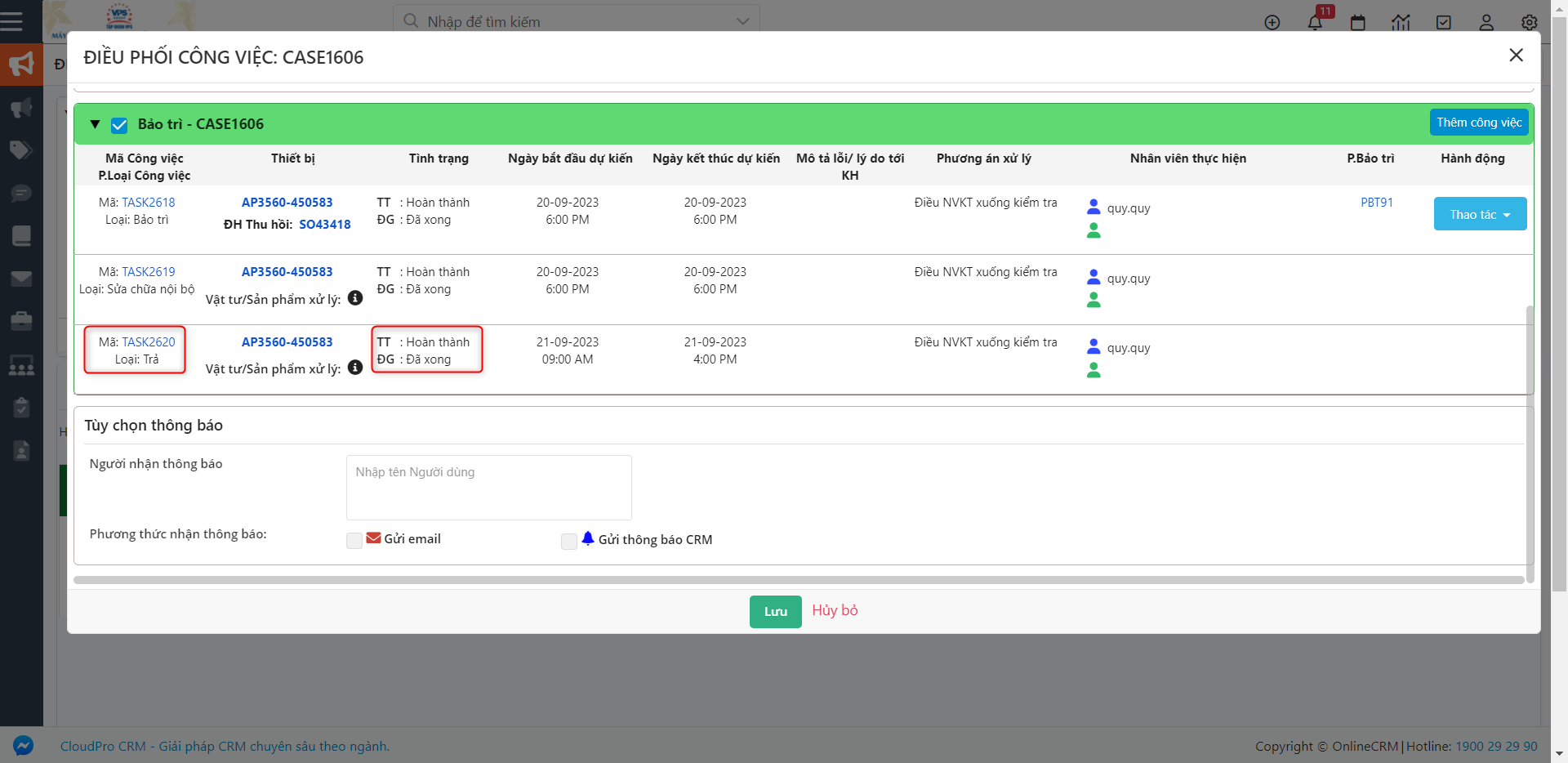The image size is (1568, 763).
Task: Click the Messenger chat icon
Action: coord(23,745)
